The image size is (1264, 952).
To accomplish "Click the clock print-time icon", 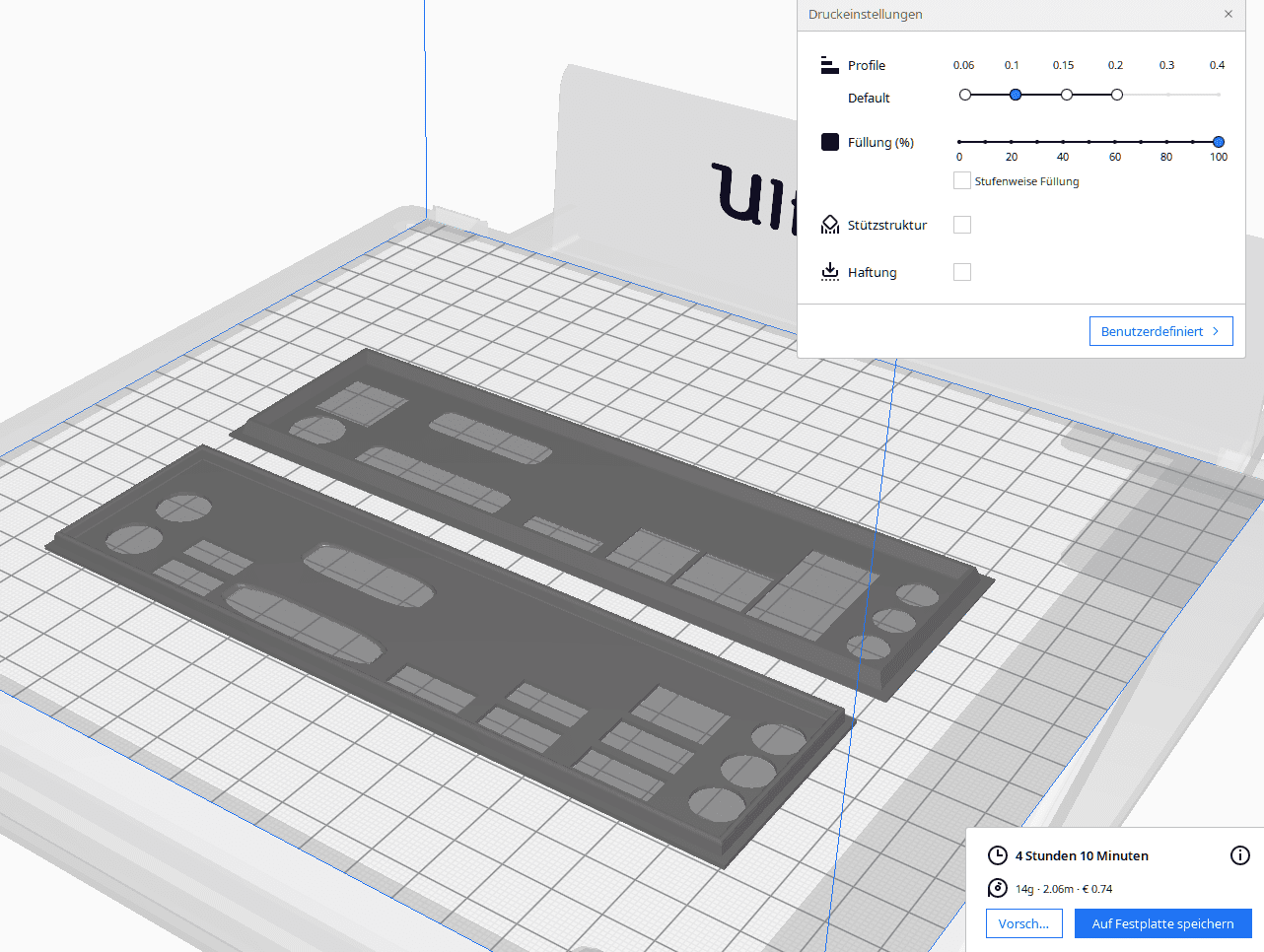I will (998, 855).
